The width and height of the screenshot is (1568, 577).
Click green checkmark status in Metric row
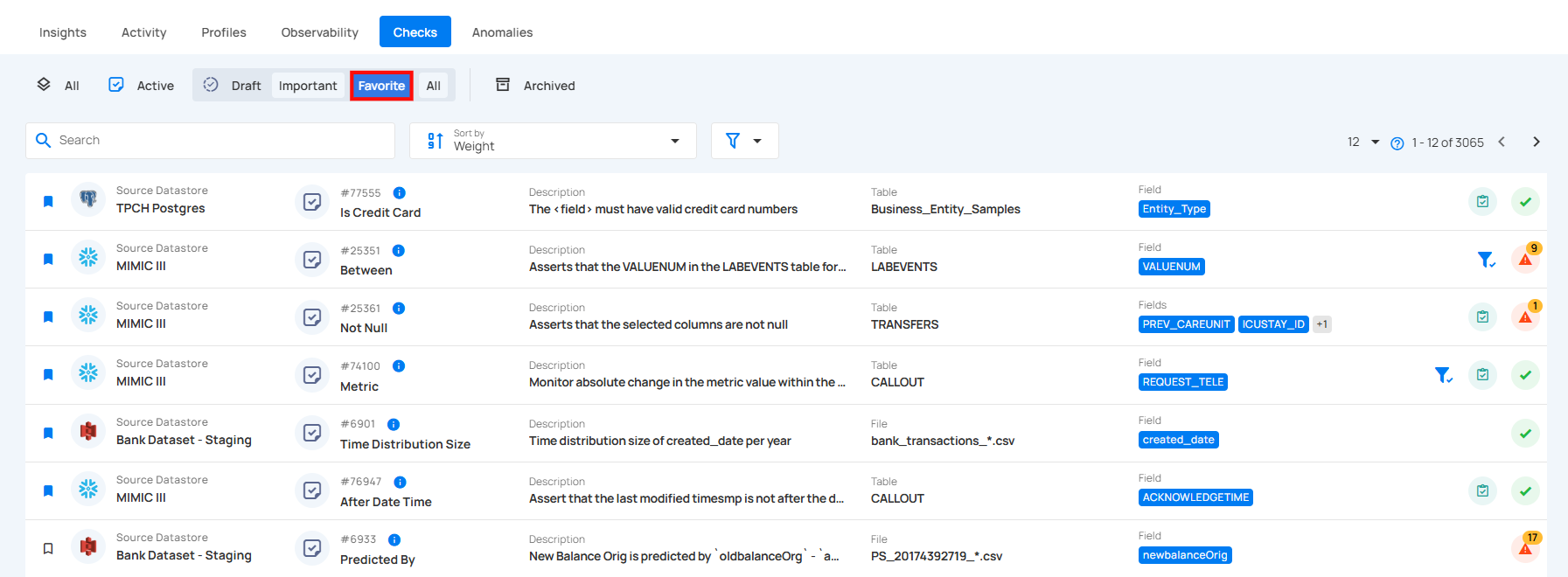[x=1525, y=375]
